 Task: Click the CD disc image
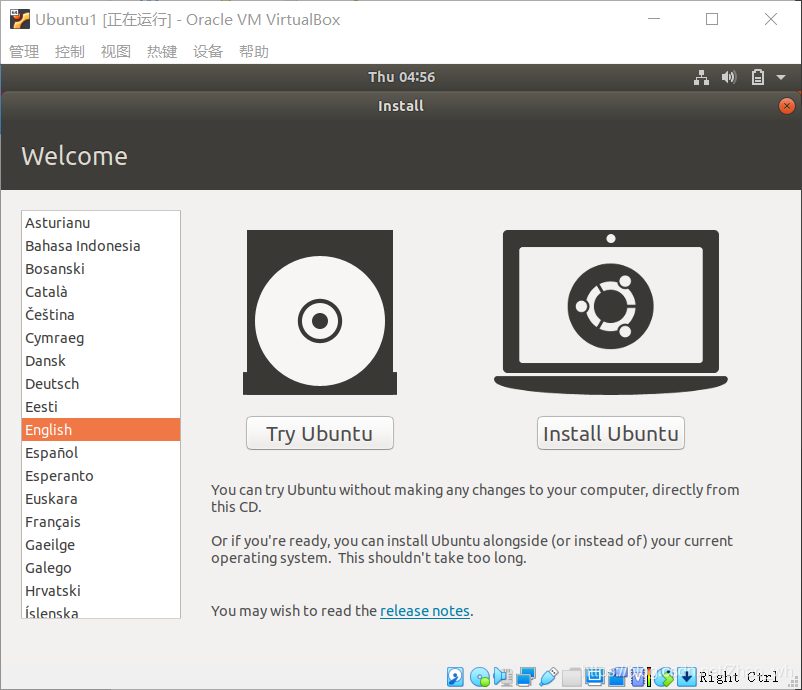320,312
